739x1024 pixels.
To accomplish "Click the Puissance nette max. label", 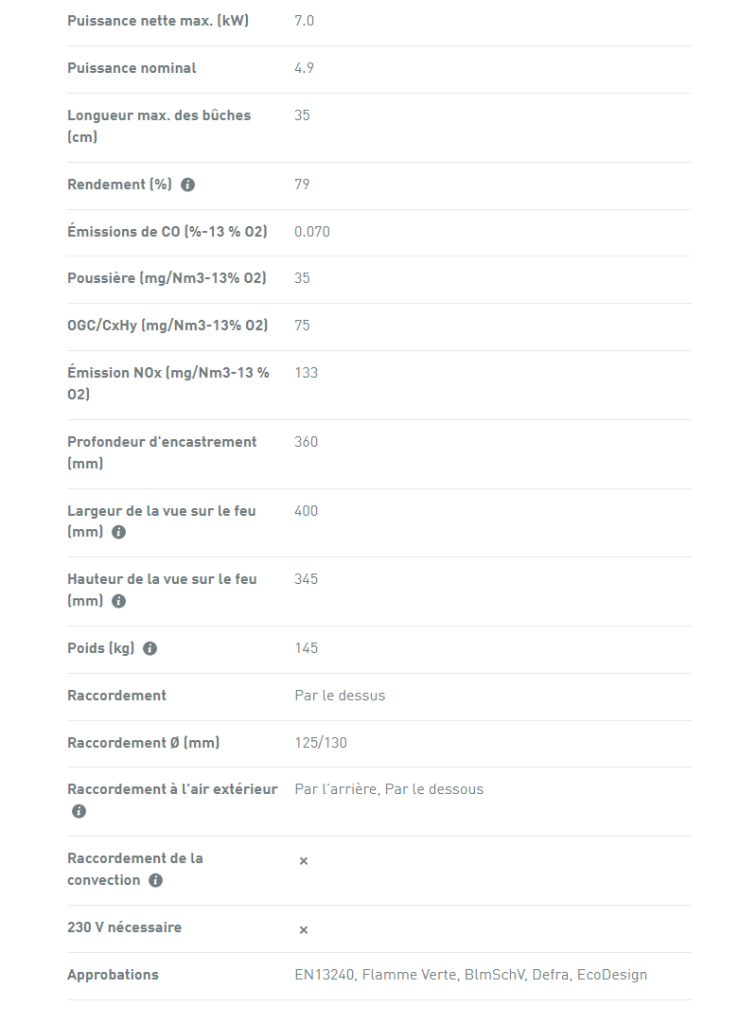I will click(158, 21).
